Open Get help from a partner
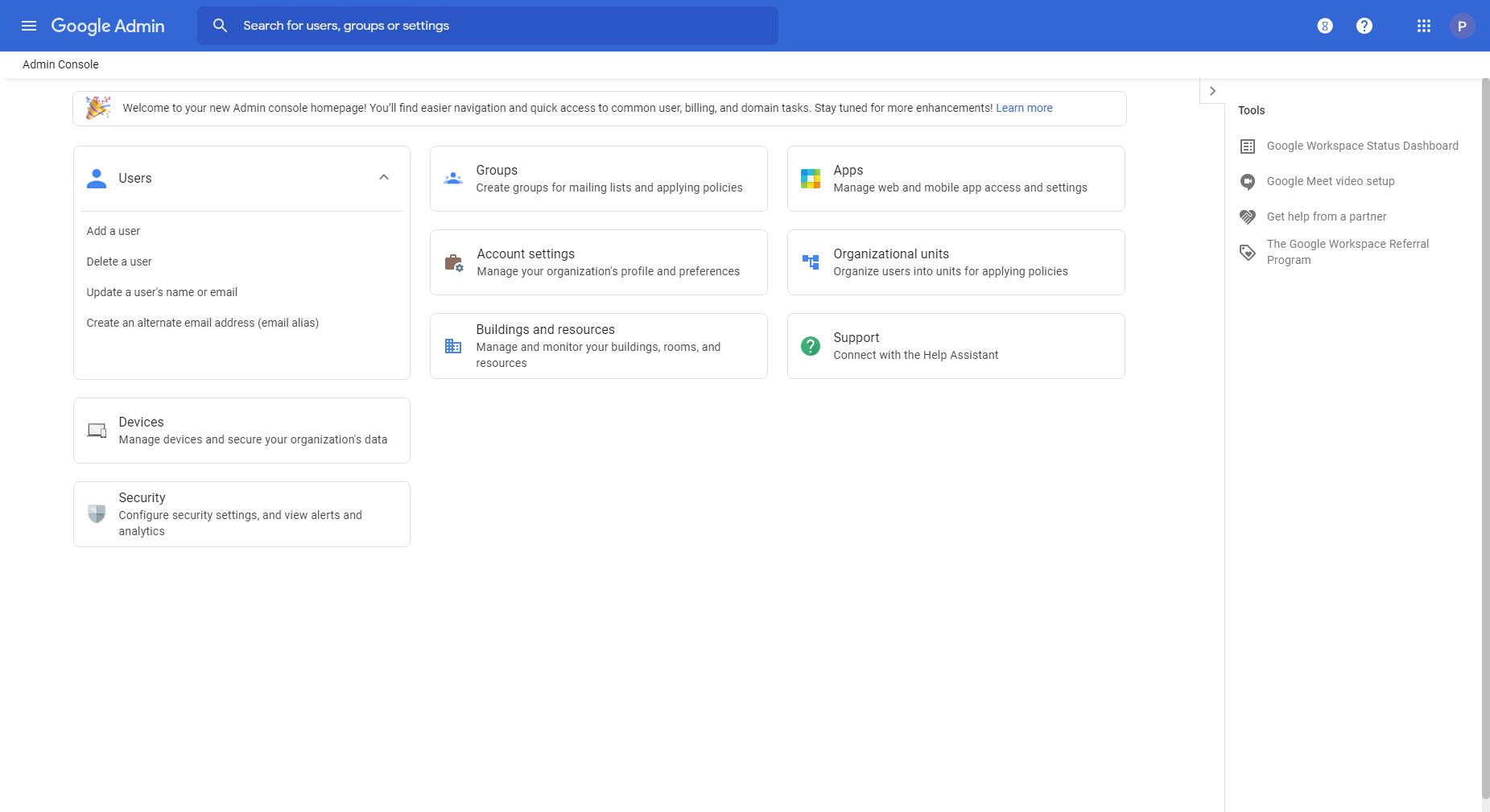This screenshot has width=1490, height=812. [x=1327, y=216]
